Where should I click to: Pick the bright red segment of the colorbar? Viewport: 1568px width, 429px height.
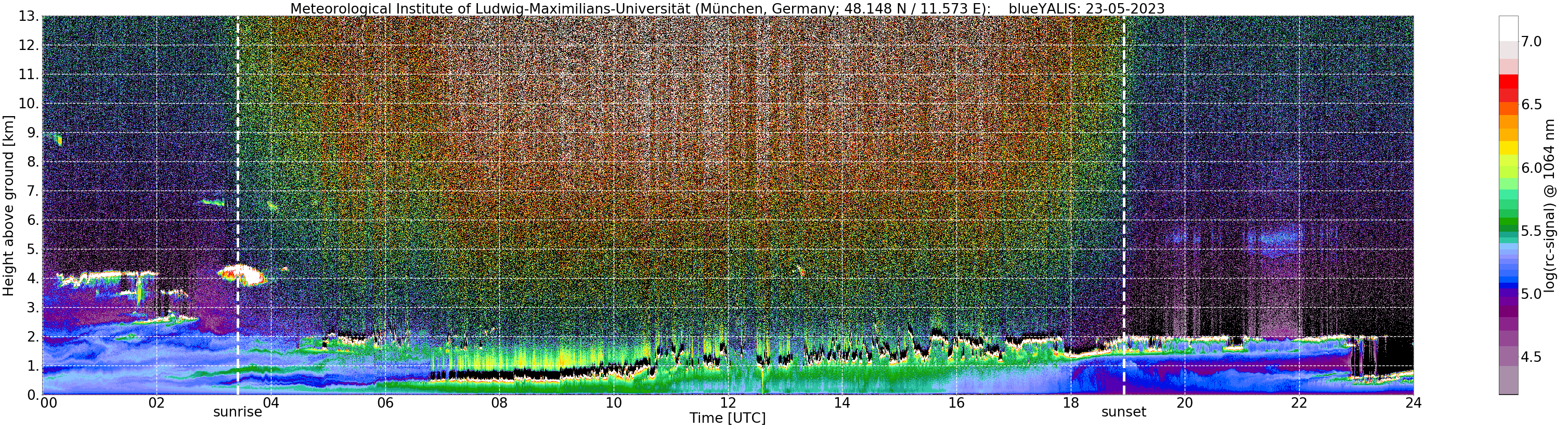coord(1508,82)
